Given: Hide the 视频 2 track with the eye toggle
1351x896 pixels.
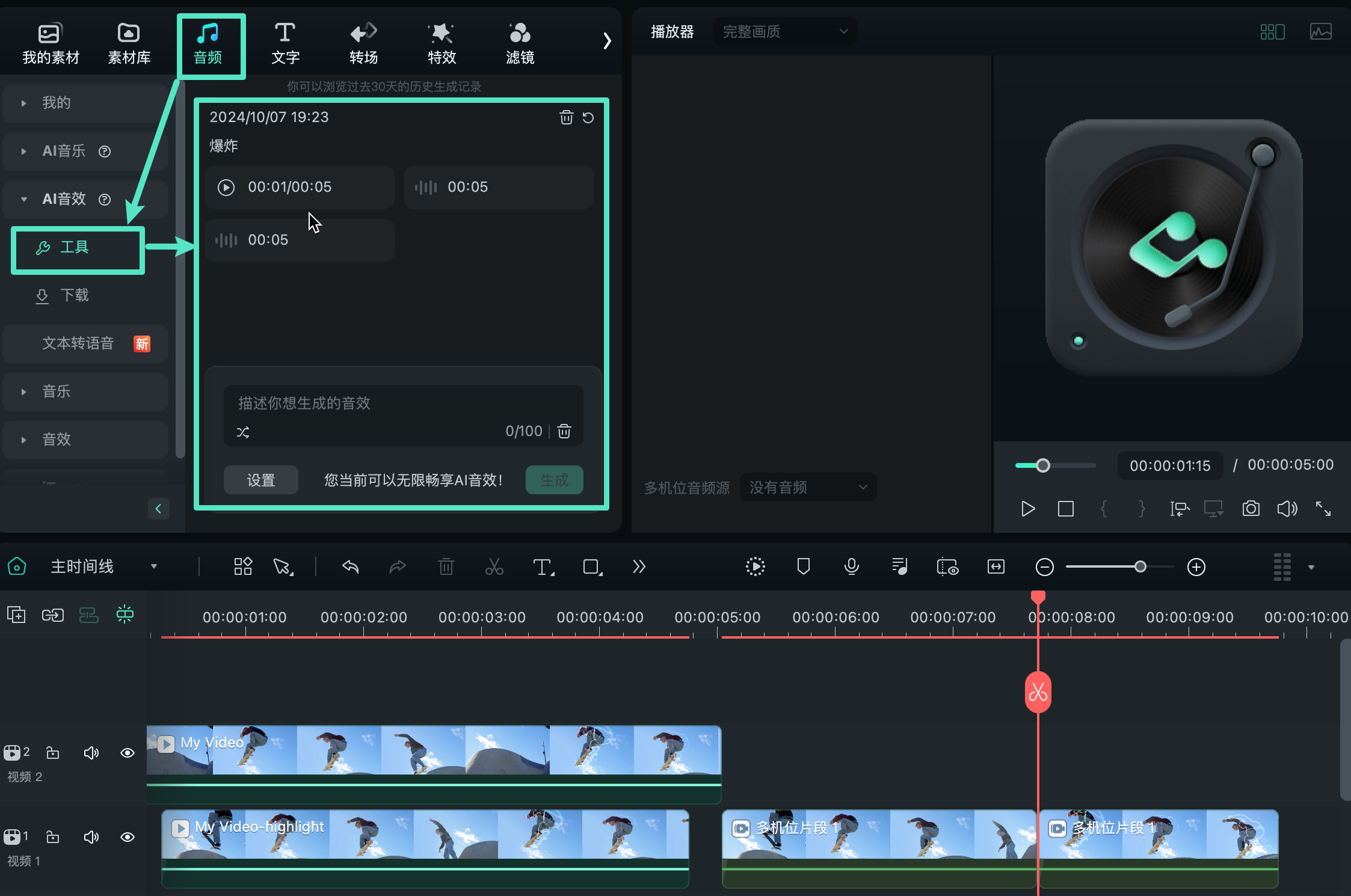Looking at the screenshot, I should 126,752.
